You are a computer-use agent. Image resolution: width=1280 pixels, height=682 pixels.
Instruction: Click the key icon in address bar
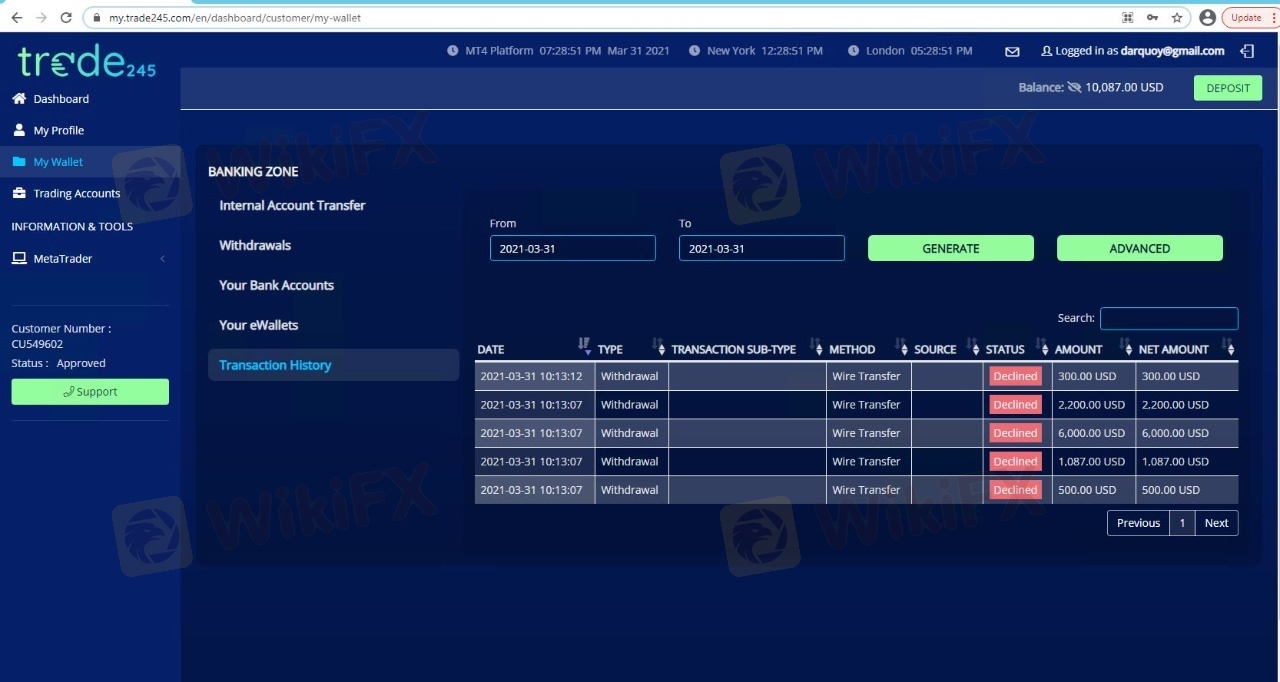(1152, 17)
